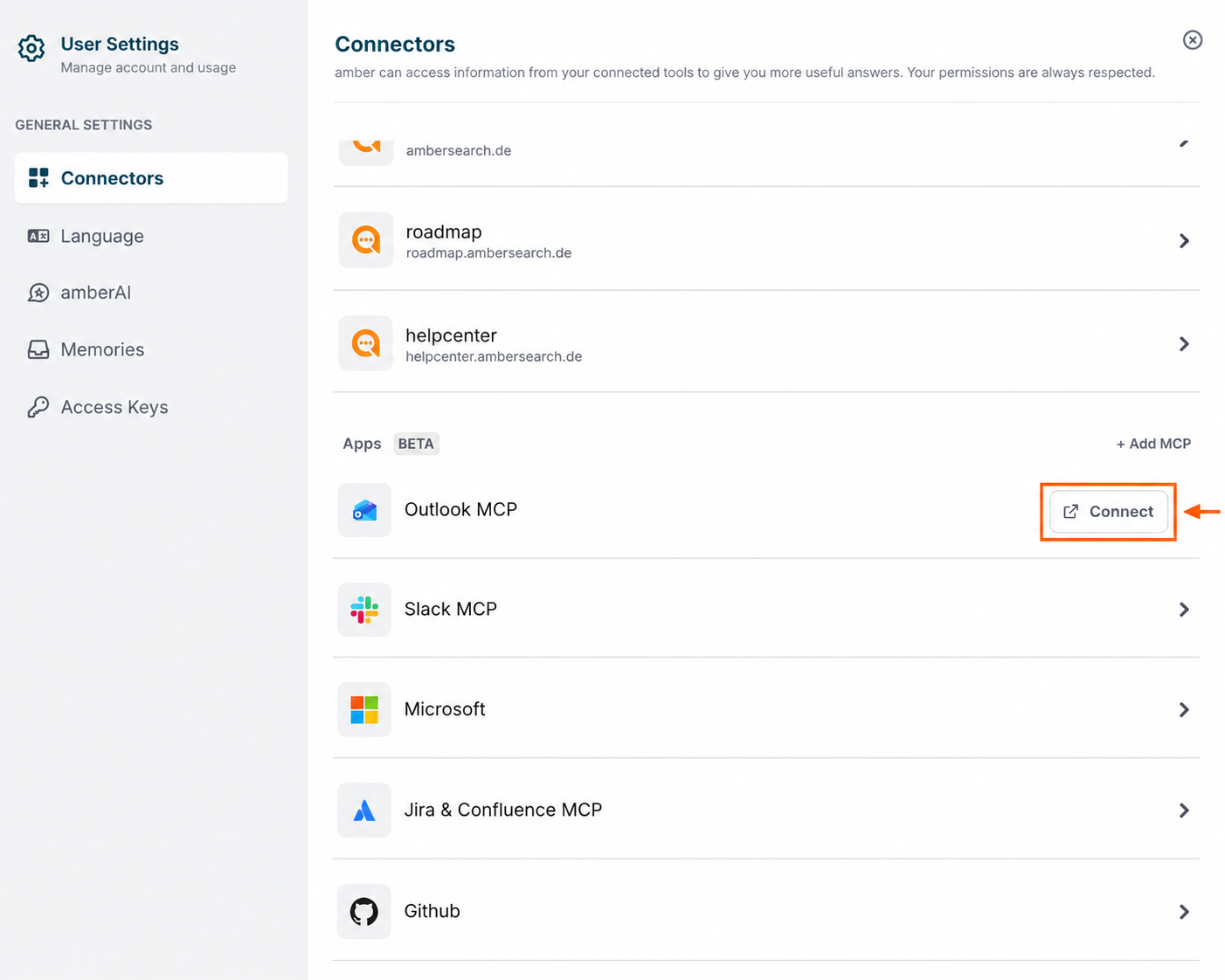Expand the helpcenter connector row
This screenshot has width=1225, height=980.
click(1184, 344)
